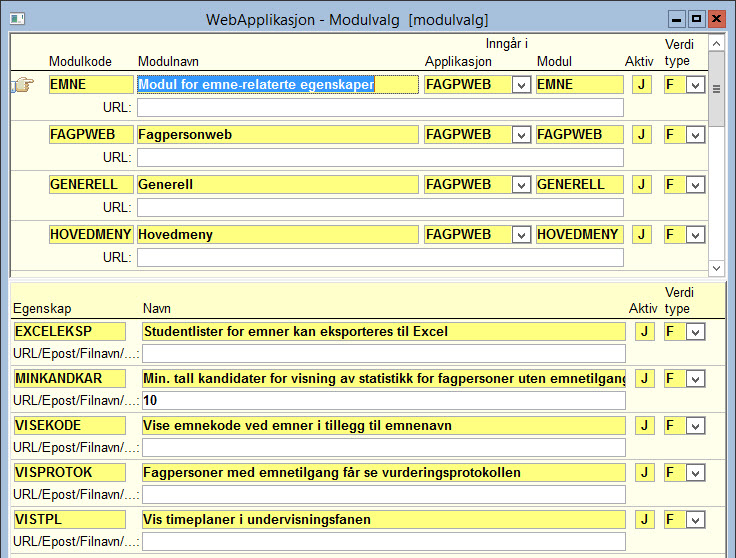Viewport: 736px width, 558px height.
Task: Open Verditype dropdown for EMNE module
Action: tap(695, 85)
